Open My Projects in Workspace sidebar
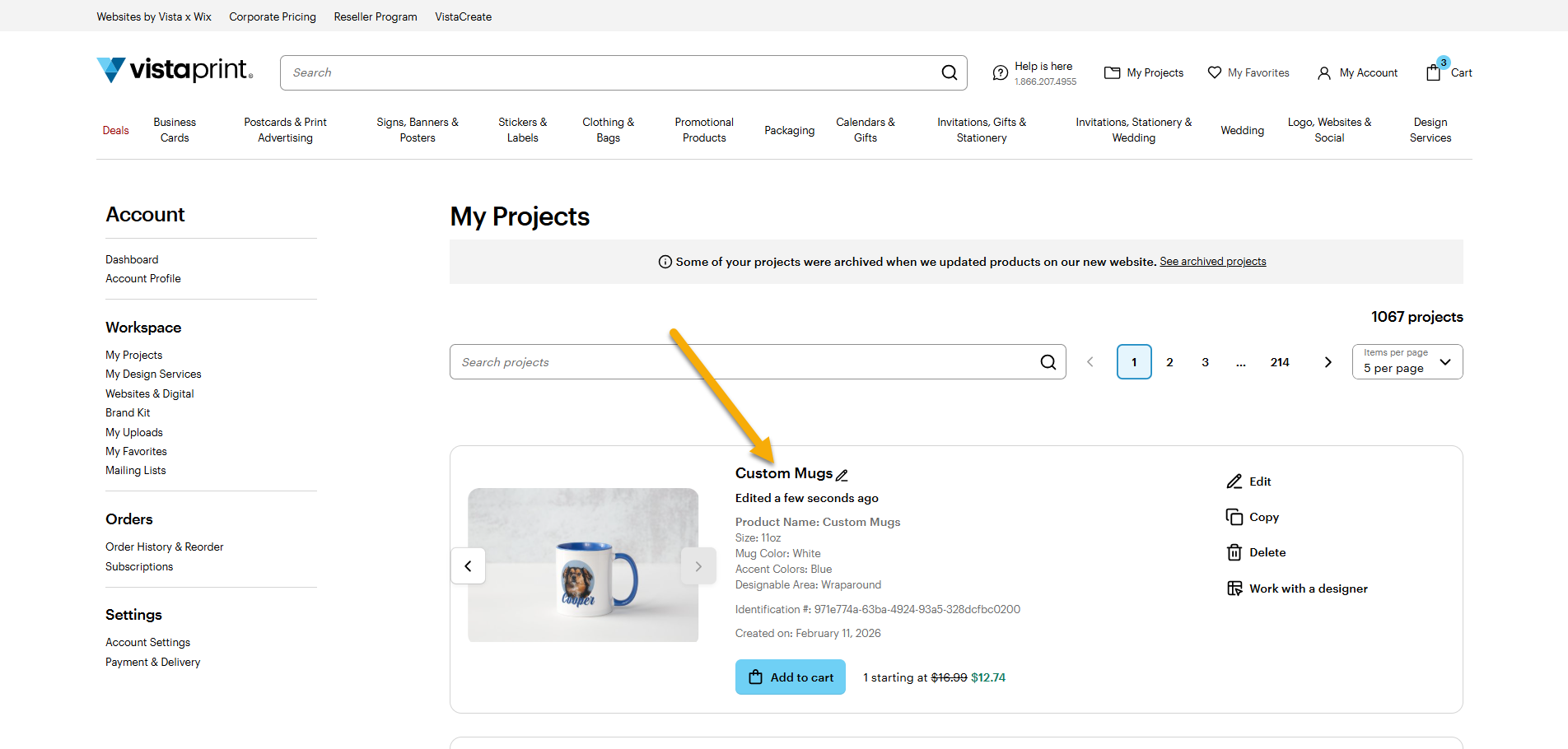Image resolution: width=1568 pixels, height=749 pixels. point(134,355)
